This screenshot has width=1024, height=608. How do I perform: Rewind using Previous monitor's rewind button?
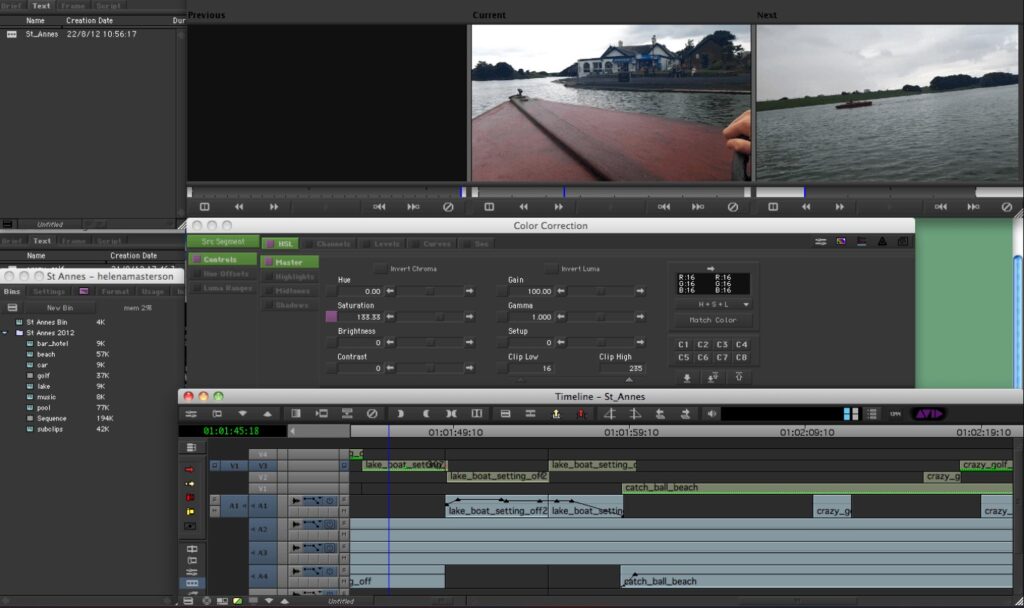tap(239, 207)
